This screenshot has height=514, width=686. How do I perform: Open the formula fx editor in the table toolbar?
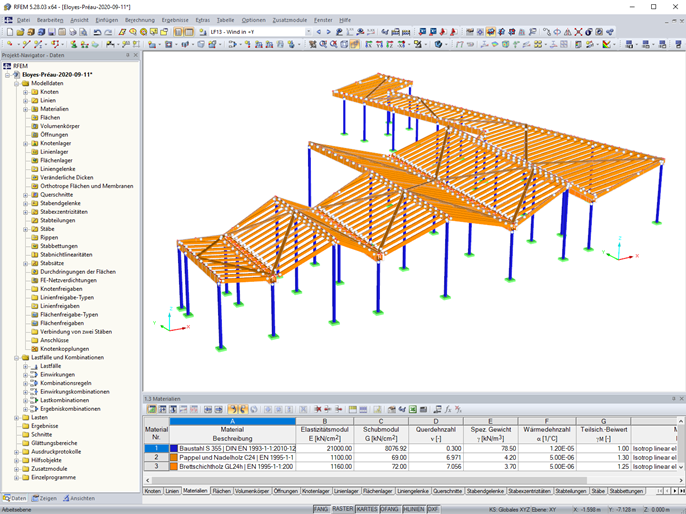click(x=448, y=409)
